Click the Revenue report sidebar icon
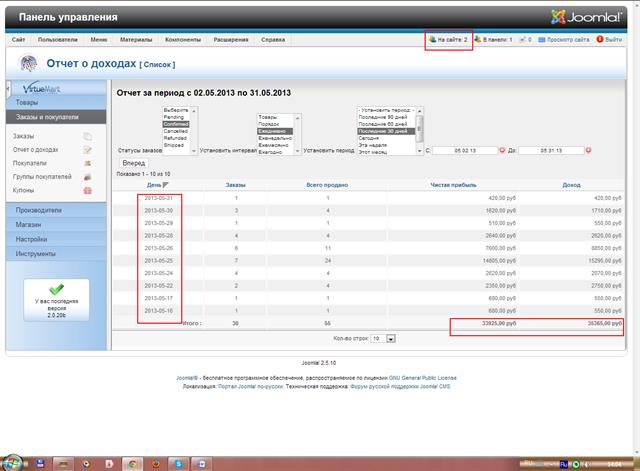The image size is (640, 471). pyautogui.click(x=88, y=150)
